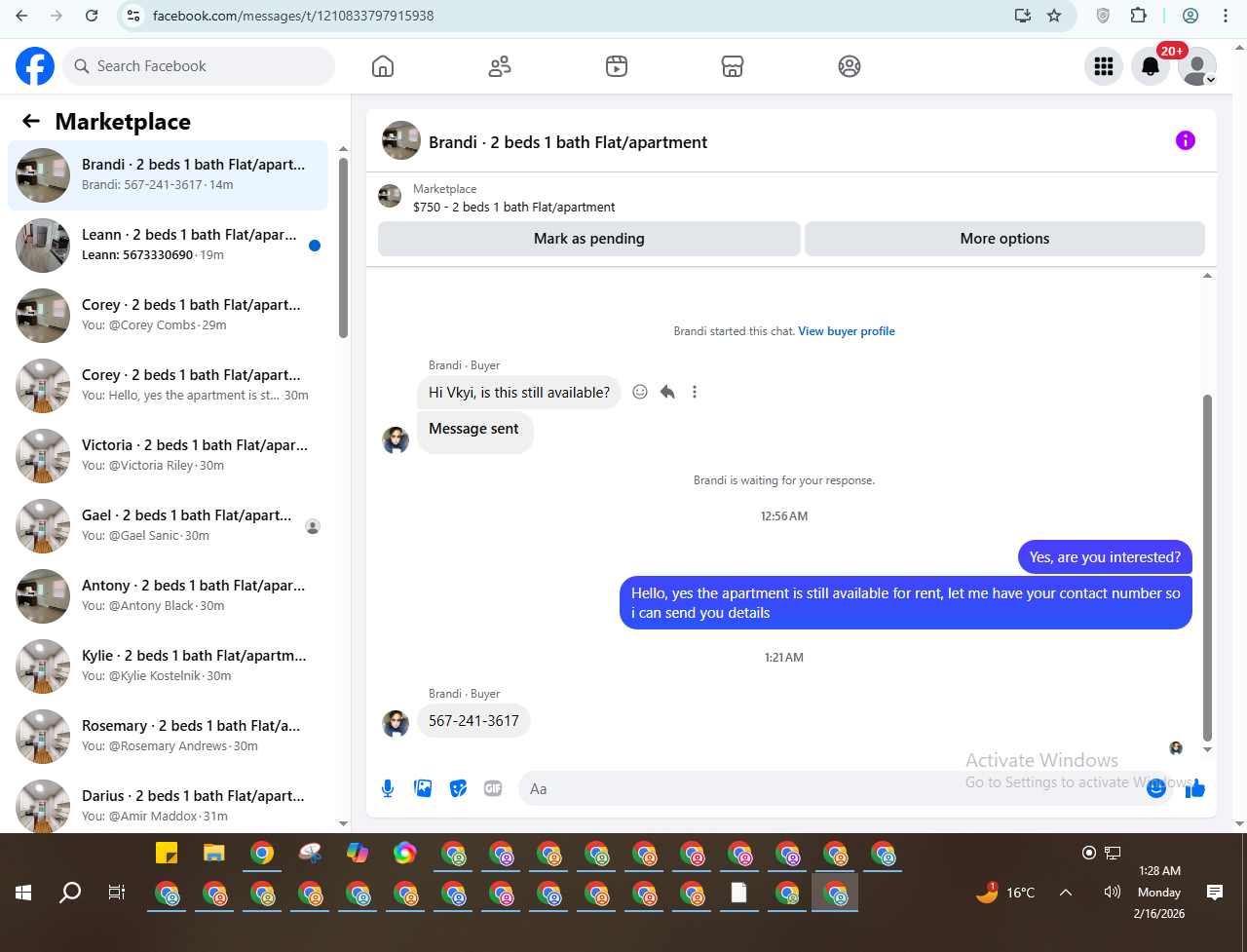Open Leann conversation in chat list
1247x952 pixels.
(168, 246)
